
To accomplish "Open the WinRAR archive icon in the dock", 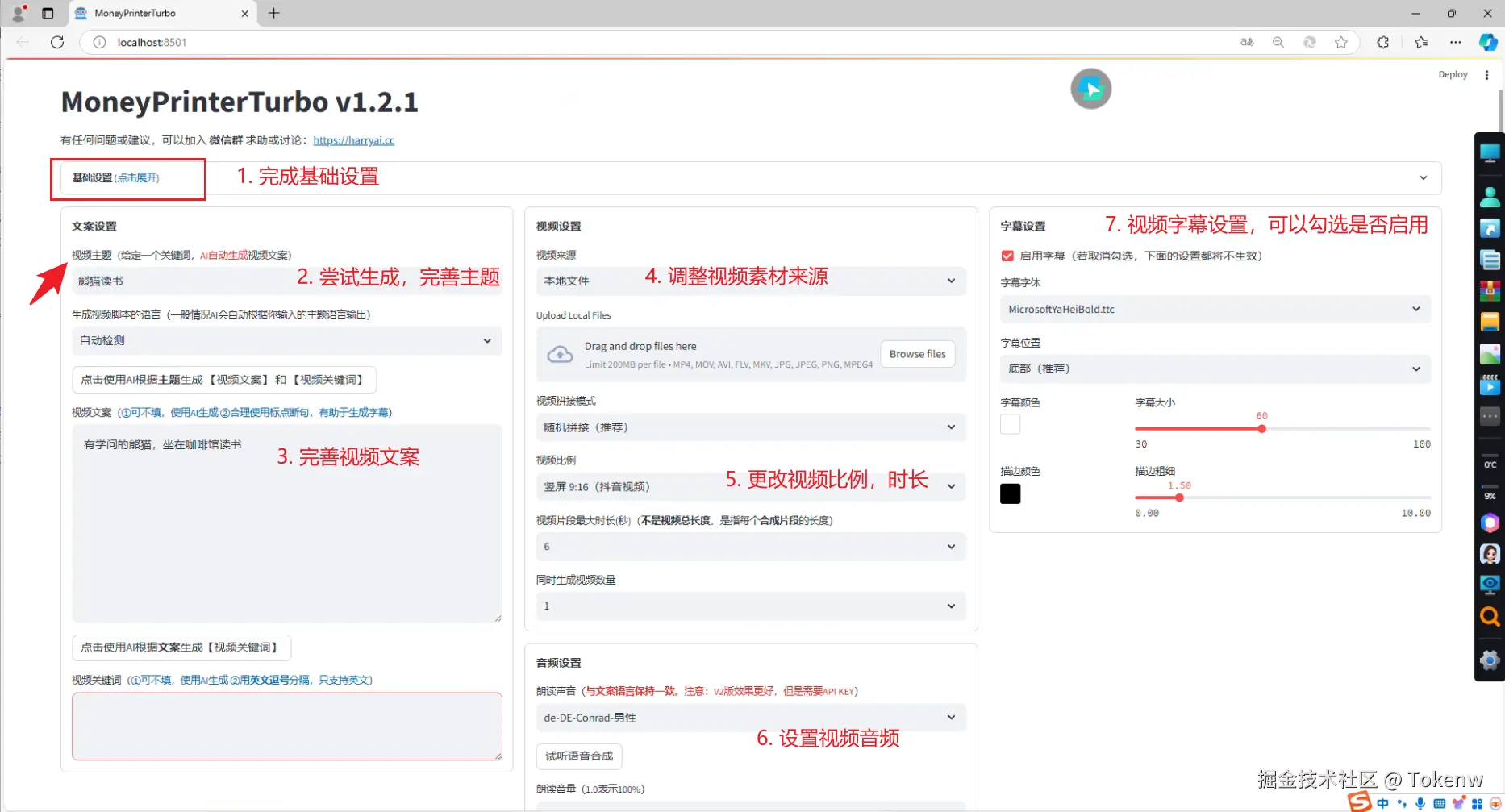I will 1490,290.
